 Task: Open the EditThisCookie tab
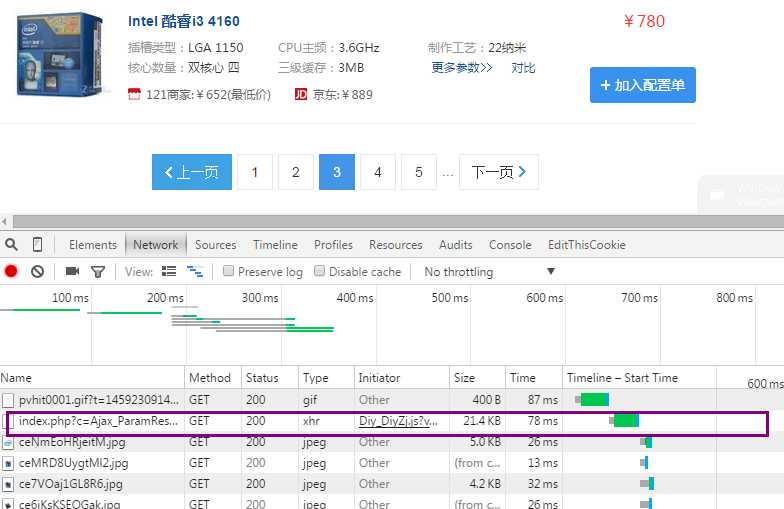click(x=586, y=244)
